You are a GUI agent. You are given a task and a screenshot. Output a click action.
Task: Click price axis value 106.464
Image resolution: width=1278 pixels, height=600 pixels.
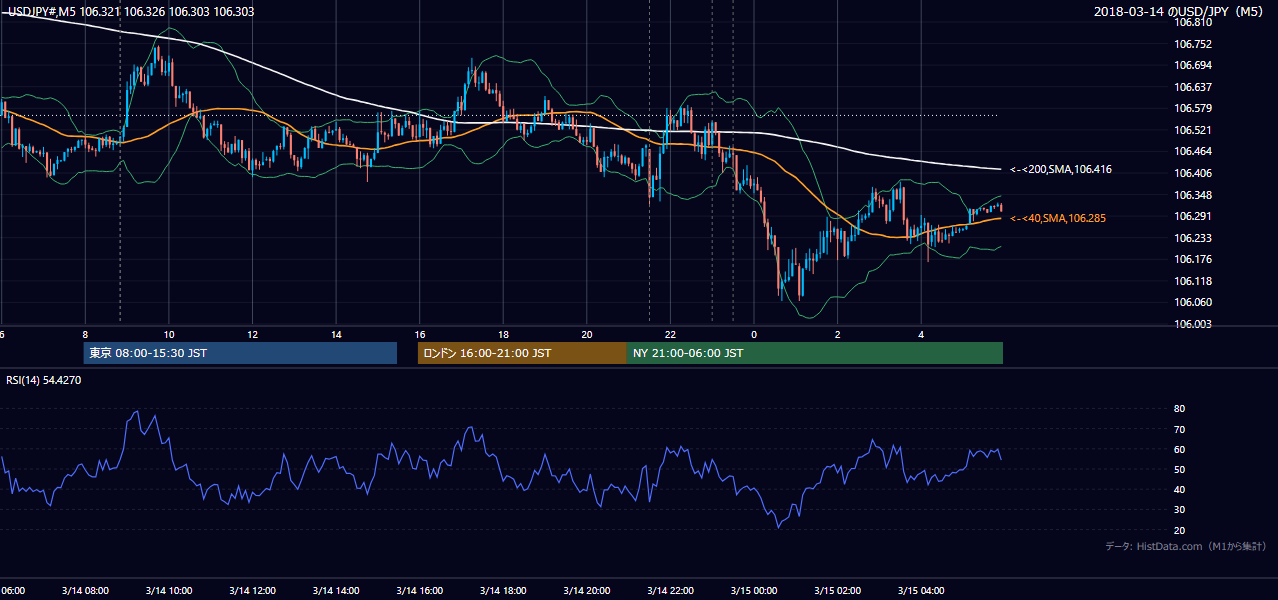(1192, 152)
